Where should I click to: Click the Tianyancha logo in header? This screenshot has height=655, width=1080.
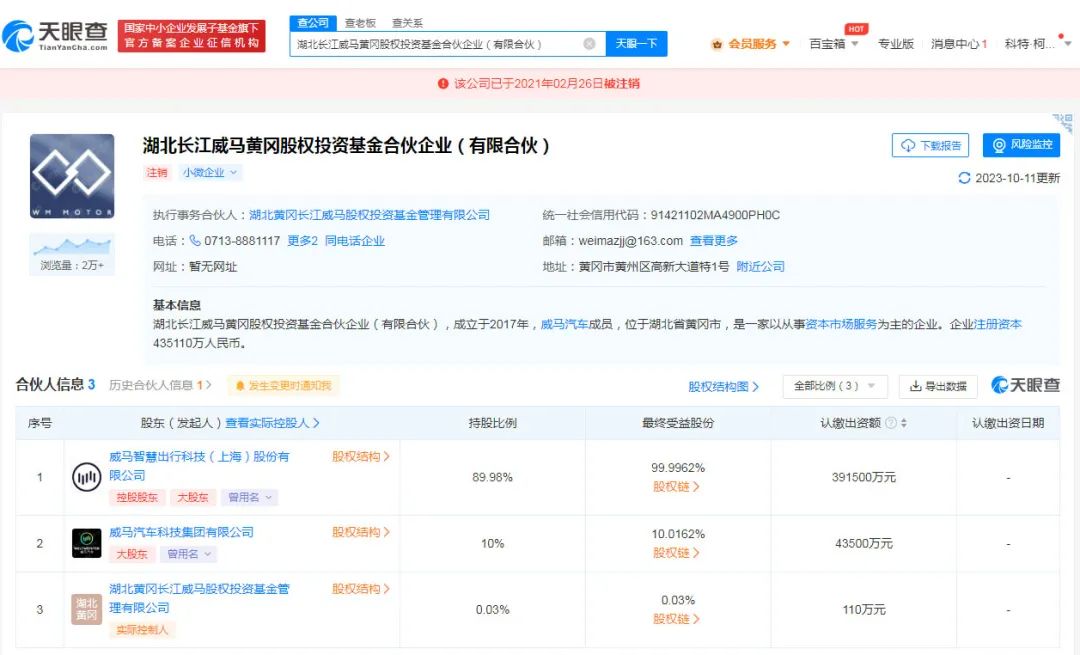55,35
